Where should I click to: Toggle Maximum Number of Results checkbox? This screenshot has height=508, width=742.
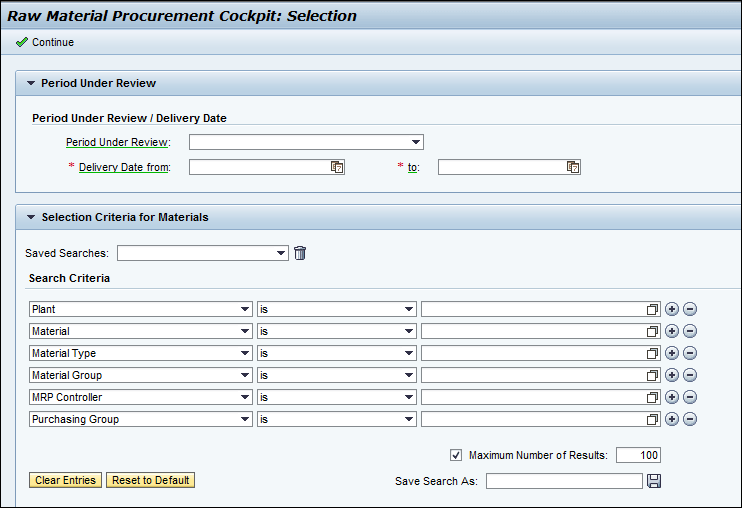[457, 456]
